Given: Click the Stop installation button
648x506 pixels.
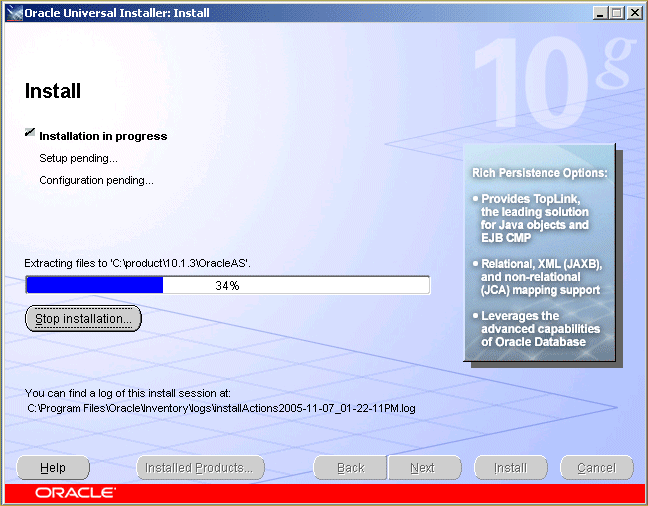Looking at the screenshot, I should pyautogui.click(x=83, y=318).
